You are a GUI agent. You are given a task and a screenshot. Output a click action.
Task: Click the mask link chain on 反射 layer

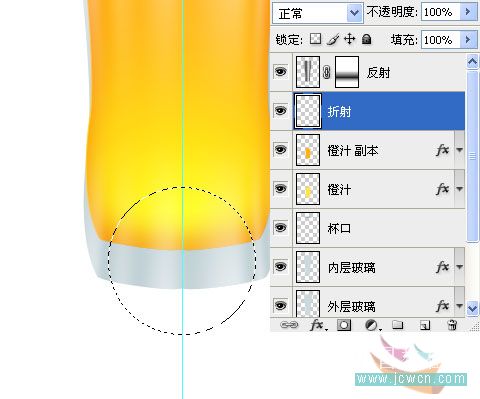tap(327, 72)
